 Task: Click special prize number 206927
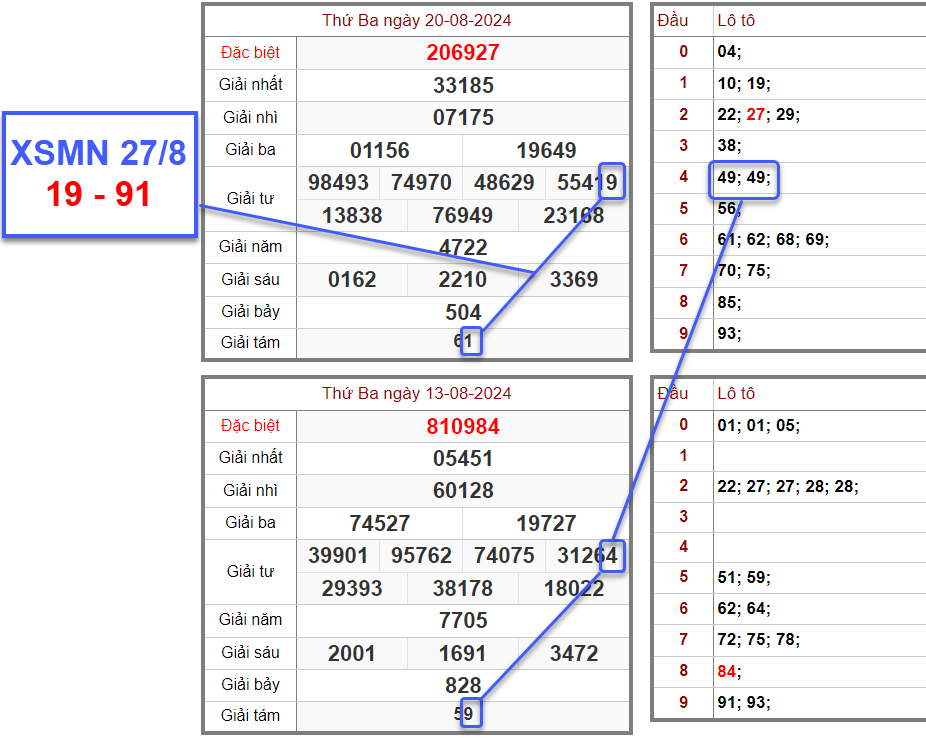pos(462,53)
